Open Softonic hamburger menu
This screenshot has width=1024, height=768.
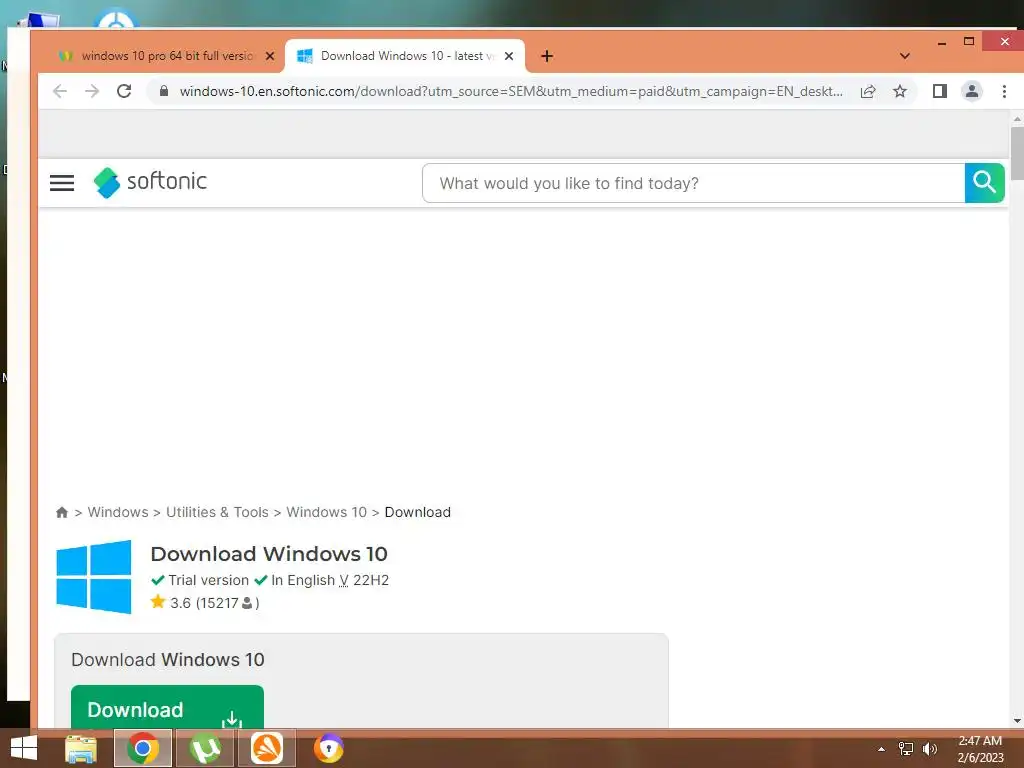(x=62, y=183)
